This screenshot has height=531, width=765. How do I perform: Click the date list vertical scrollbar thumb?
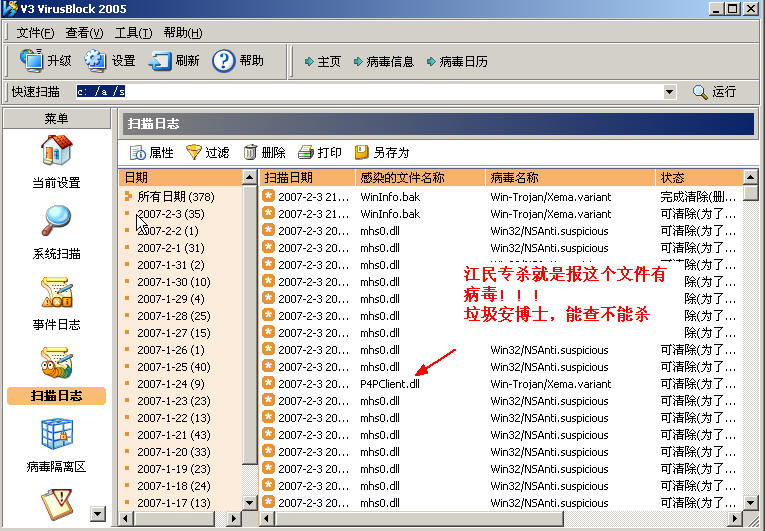[x=249, y=325]
